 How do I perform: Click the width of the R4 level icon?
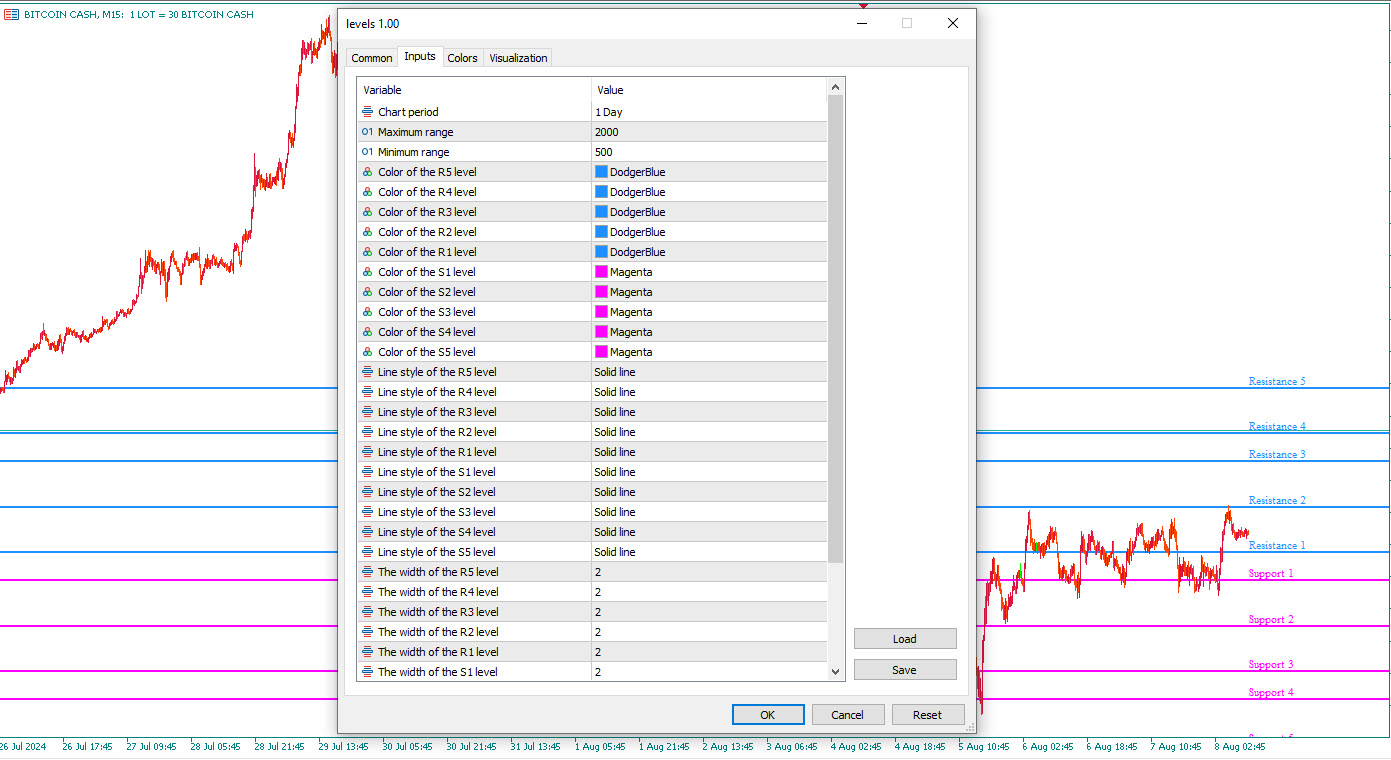click(x=367, y=592)
